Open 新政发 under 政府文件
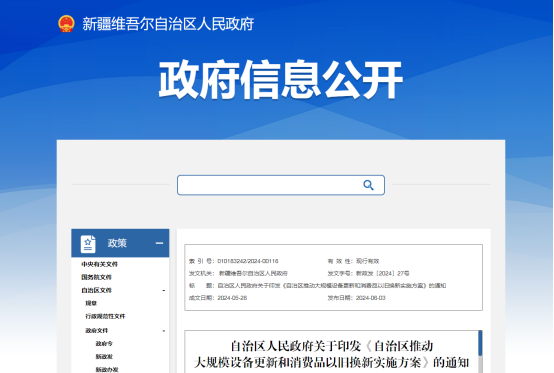 pos(104,357)
